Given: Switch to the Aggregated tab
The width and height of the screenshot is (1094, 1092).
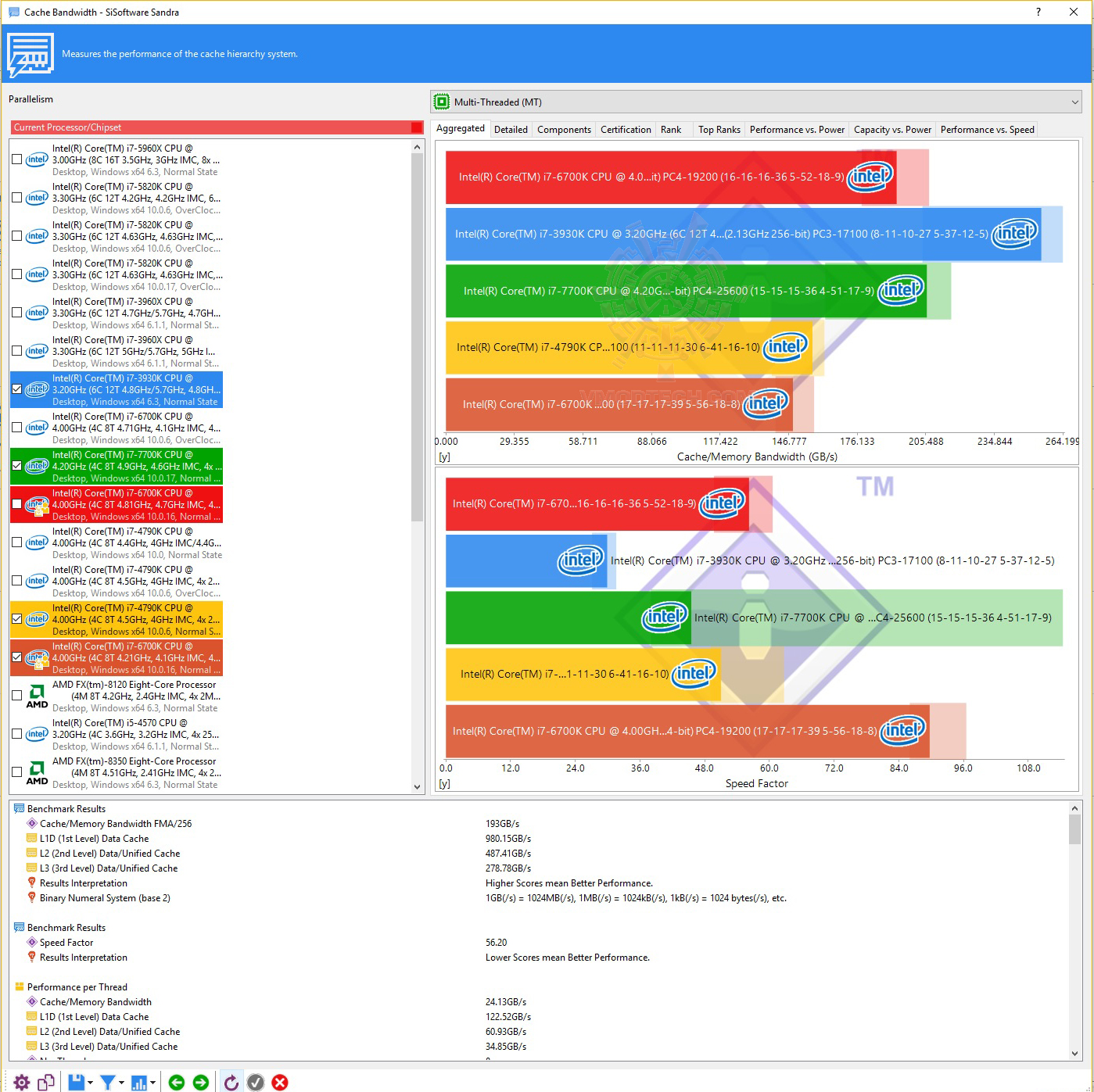Looking at the screenshot, I should click(461, 128).
